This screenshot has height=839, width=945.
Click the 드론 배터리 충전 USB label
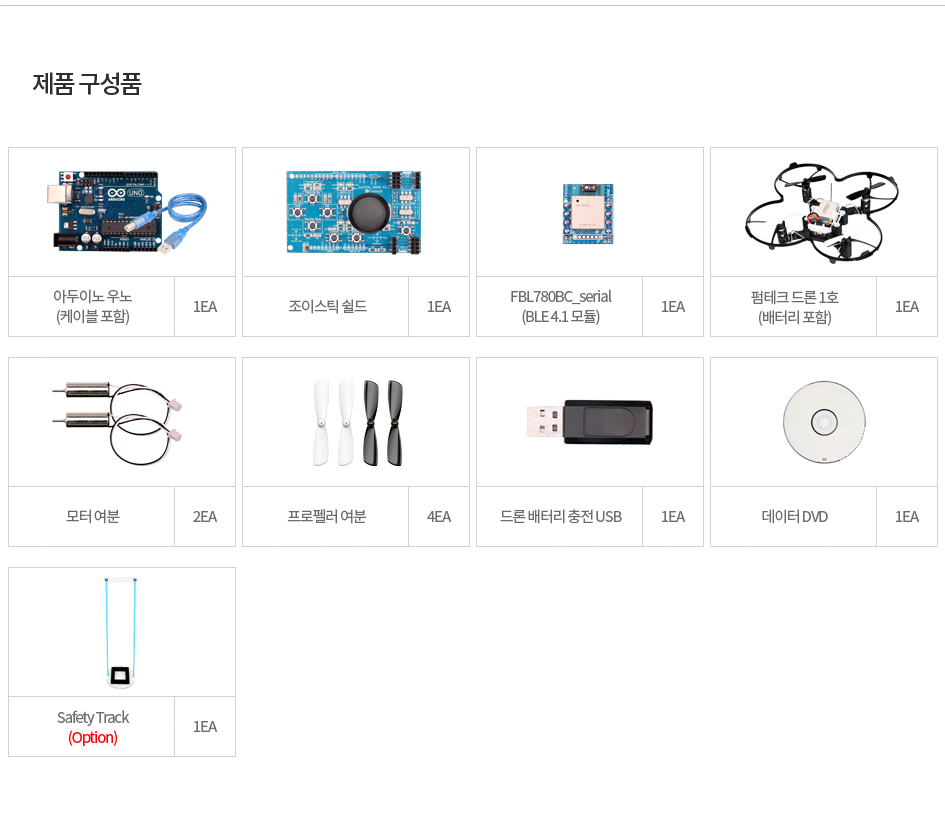[560, 517]
